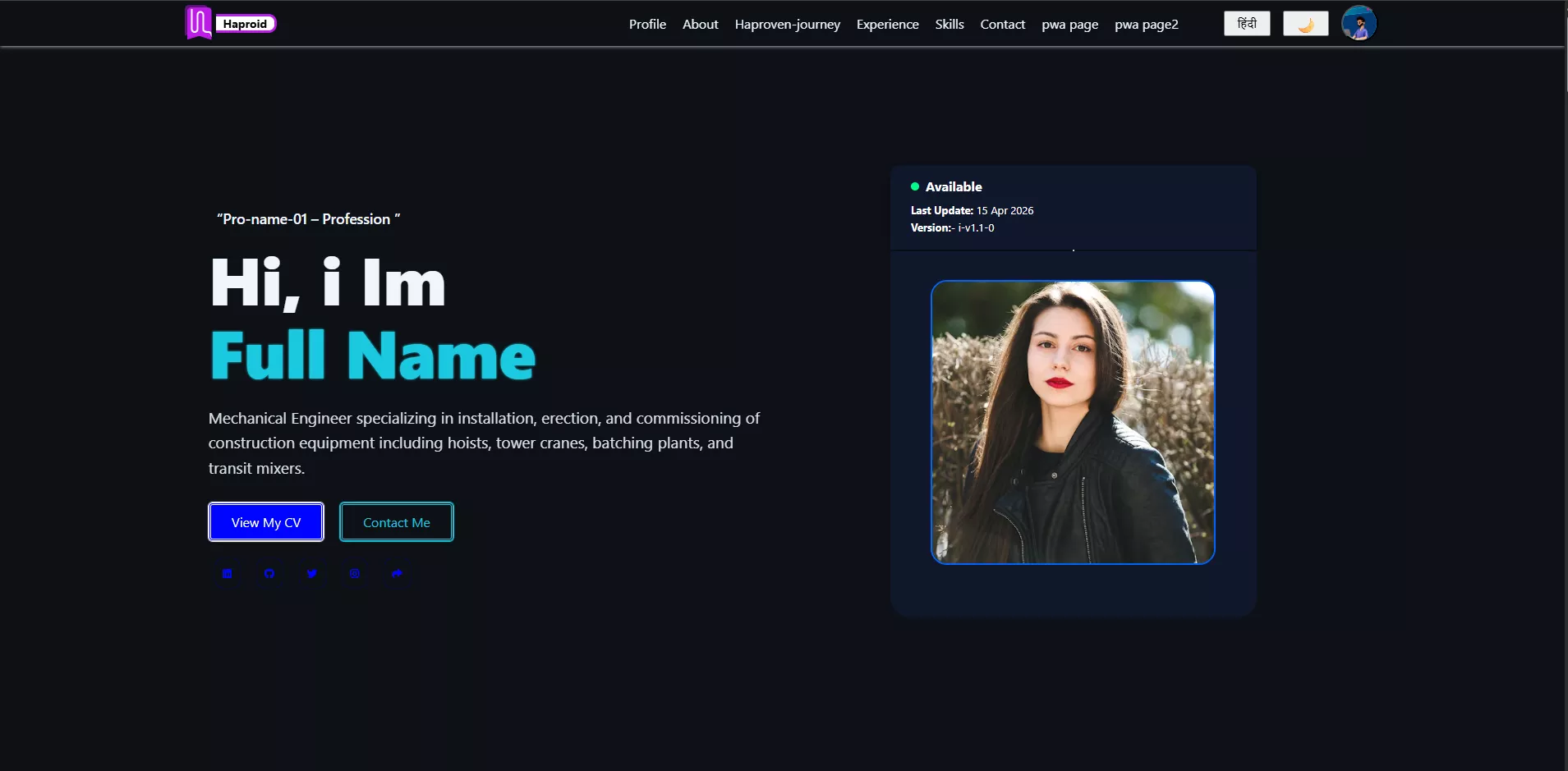Click the share arrow icon
1568x771 pixels.
pos(397,573)
